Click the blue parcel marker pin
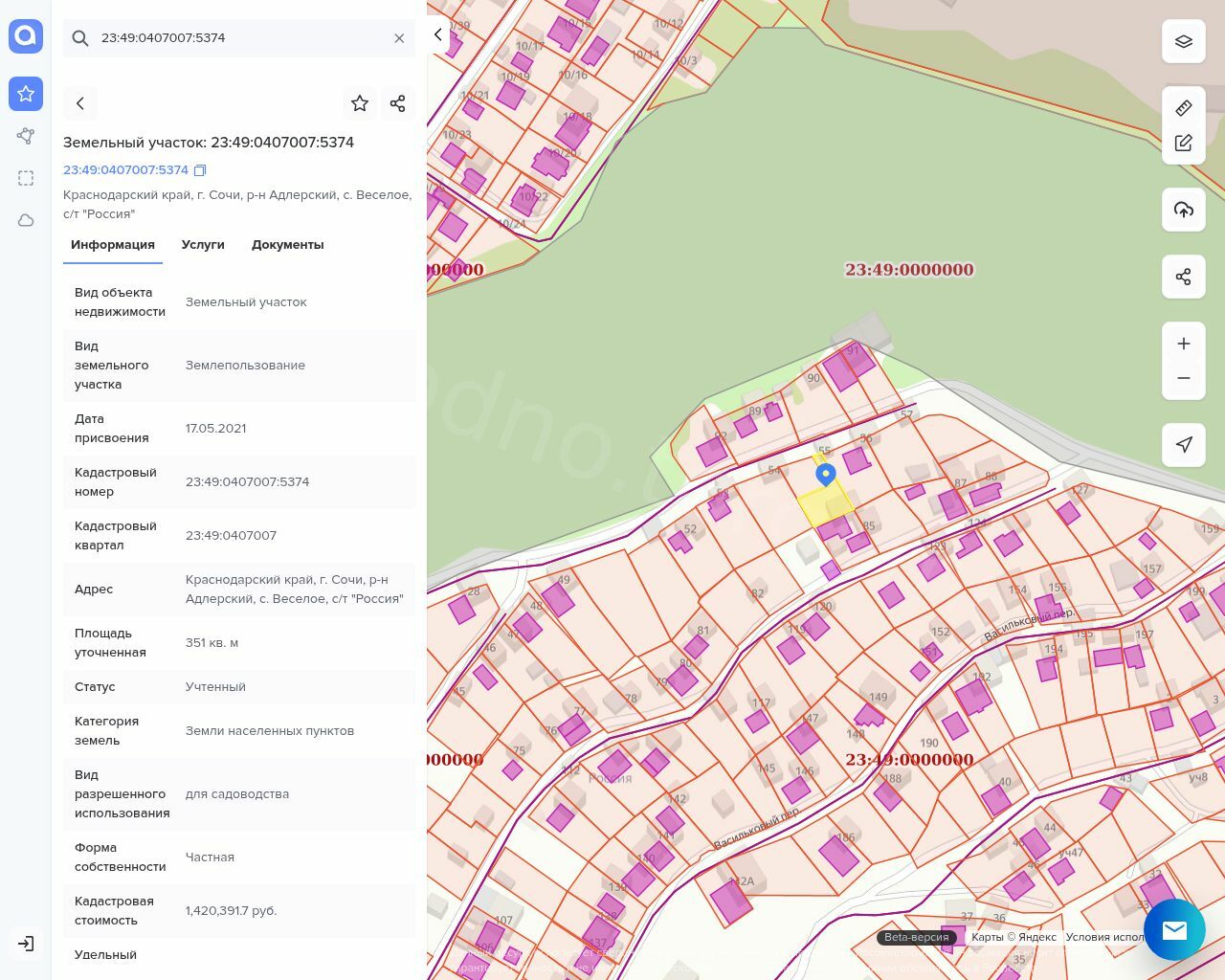The height and width of the screenshot is (980, 1225). coord(825,474)
